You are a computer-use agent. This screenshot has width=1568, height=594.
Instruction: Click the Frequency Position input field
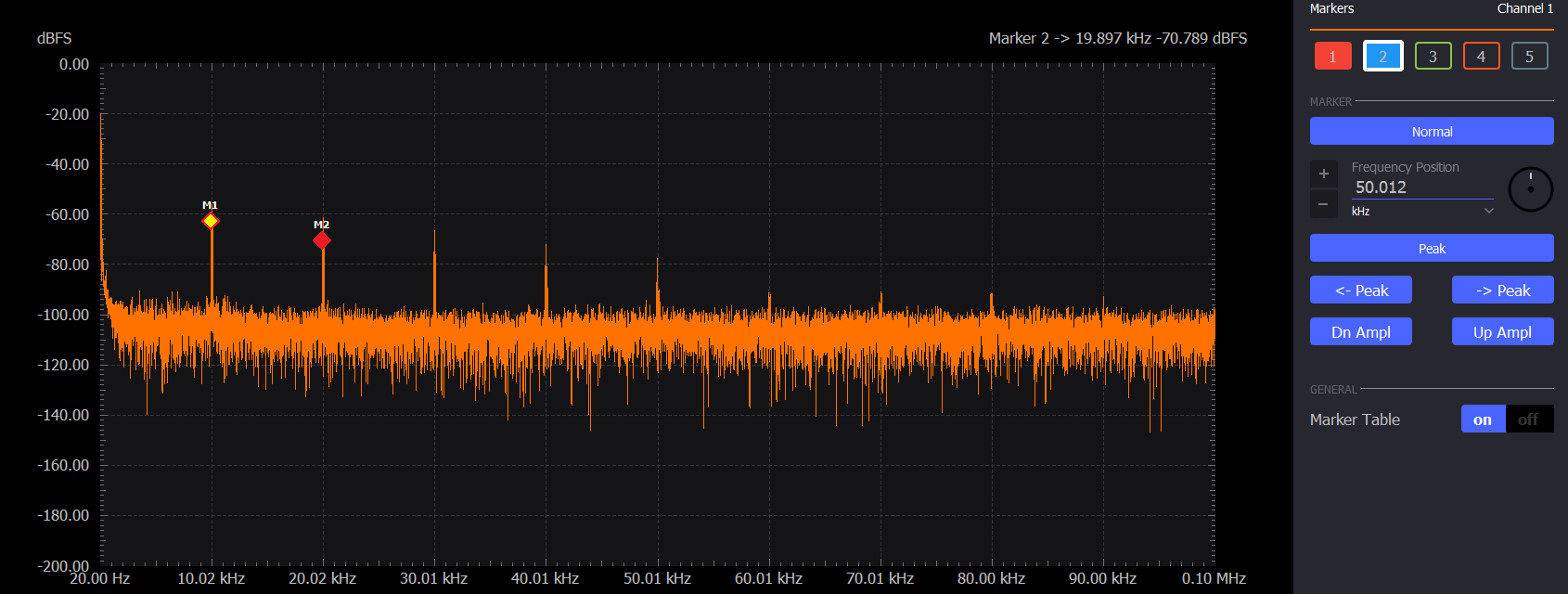click(x=1422, y=187)
